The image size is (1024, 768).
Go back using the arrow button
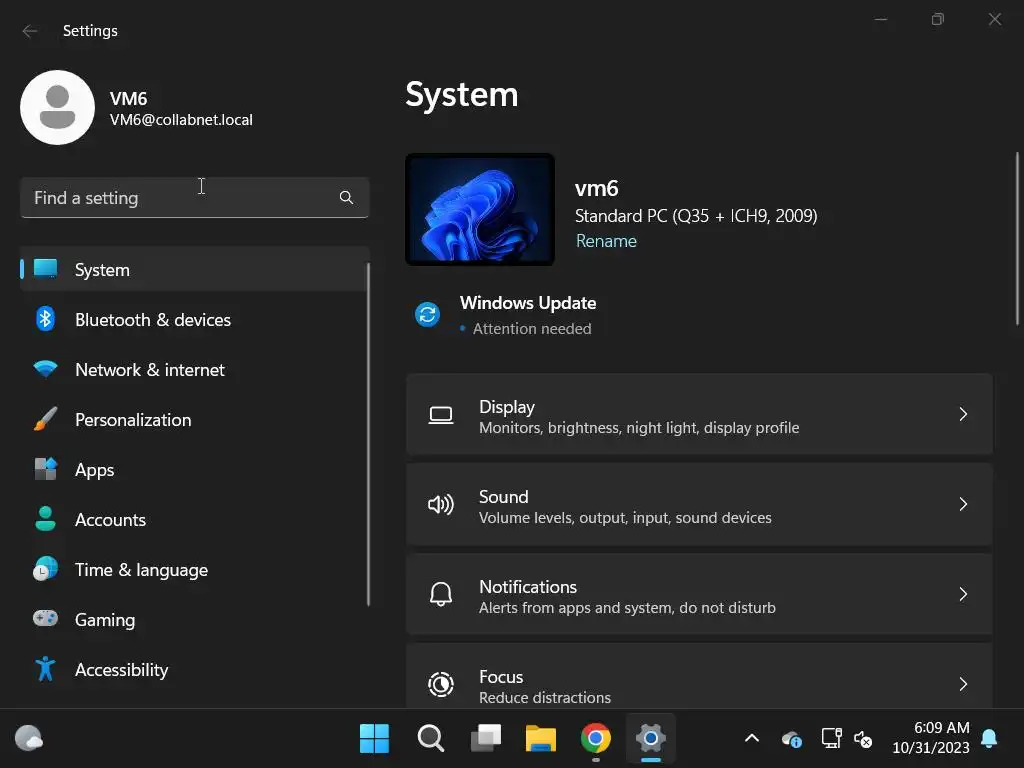pyautogui.click(x=29, y=31)
